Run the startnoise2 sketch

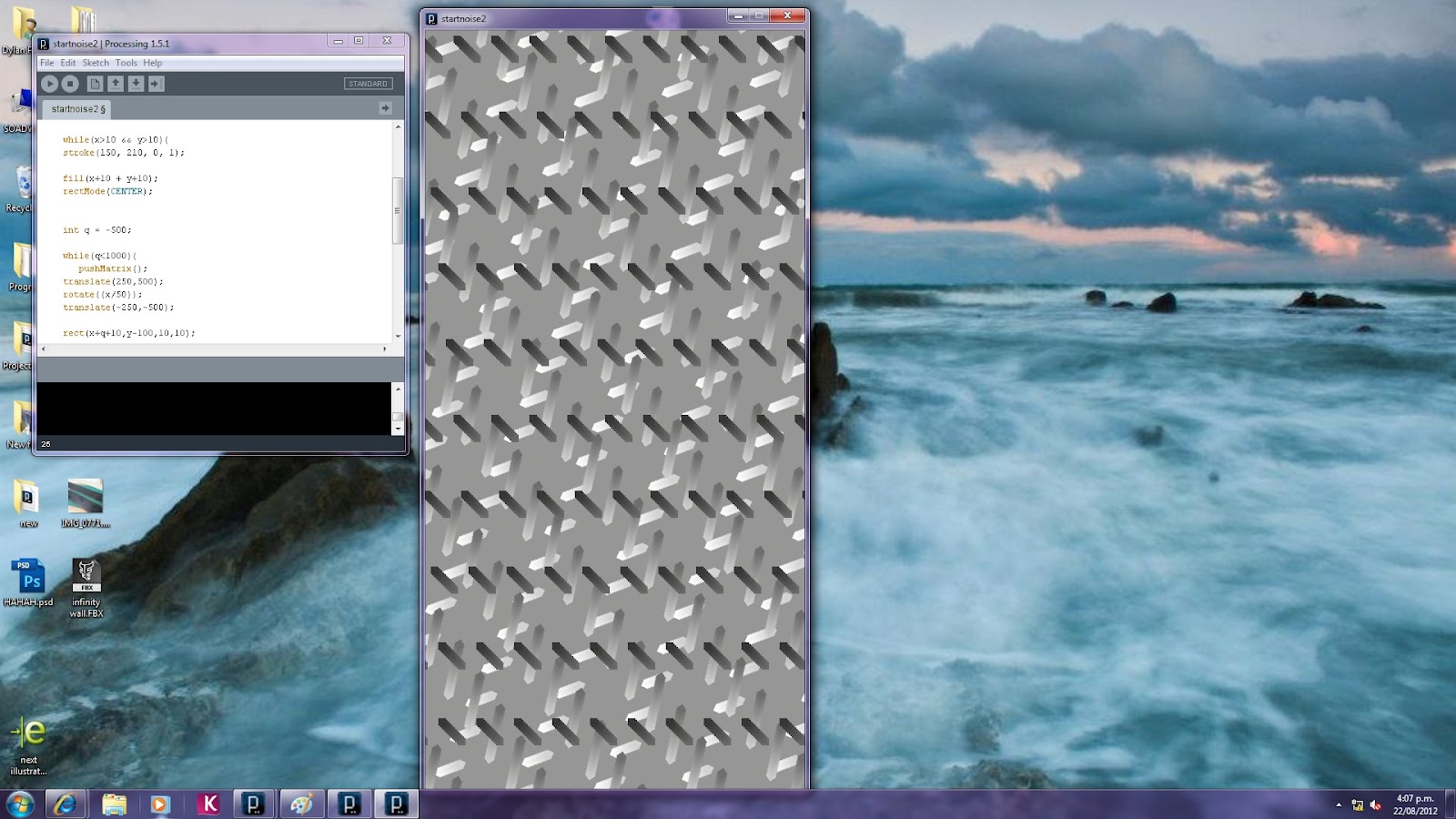pos(50,83)
